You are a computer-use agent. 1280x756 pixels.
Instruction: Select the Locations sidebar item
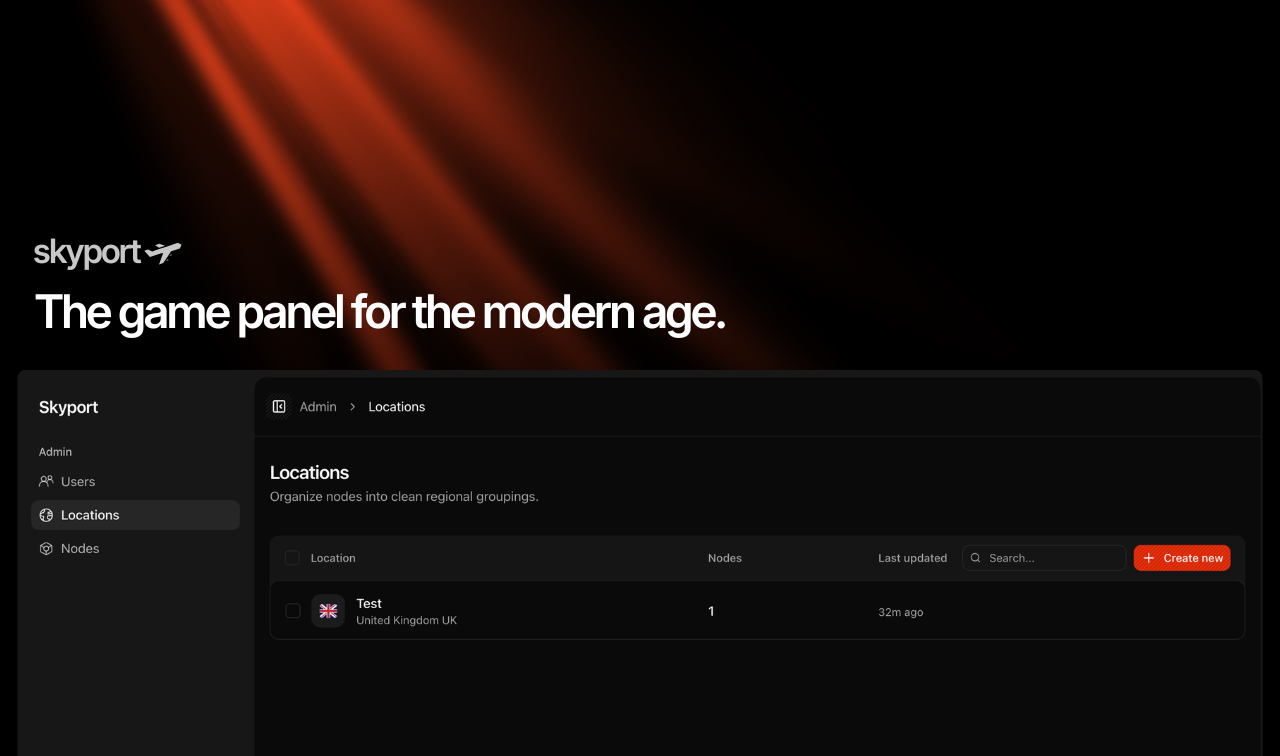135,515
